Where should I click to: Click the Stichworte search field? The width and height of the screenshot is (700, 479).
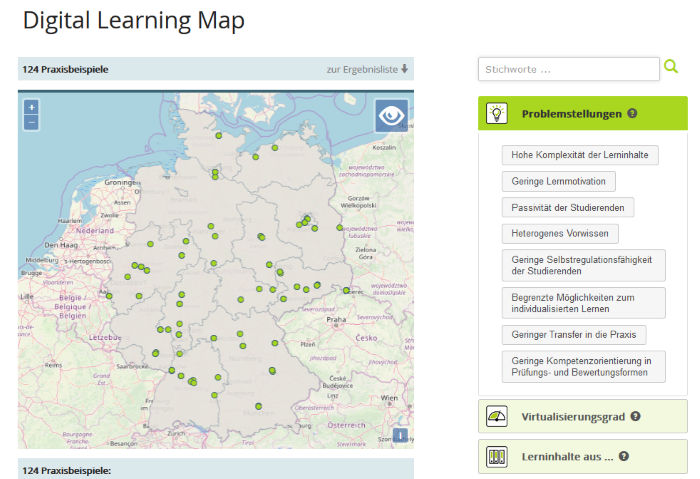tap(568, 69)
